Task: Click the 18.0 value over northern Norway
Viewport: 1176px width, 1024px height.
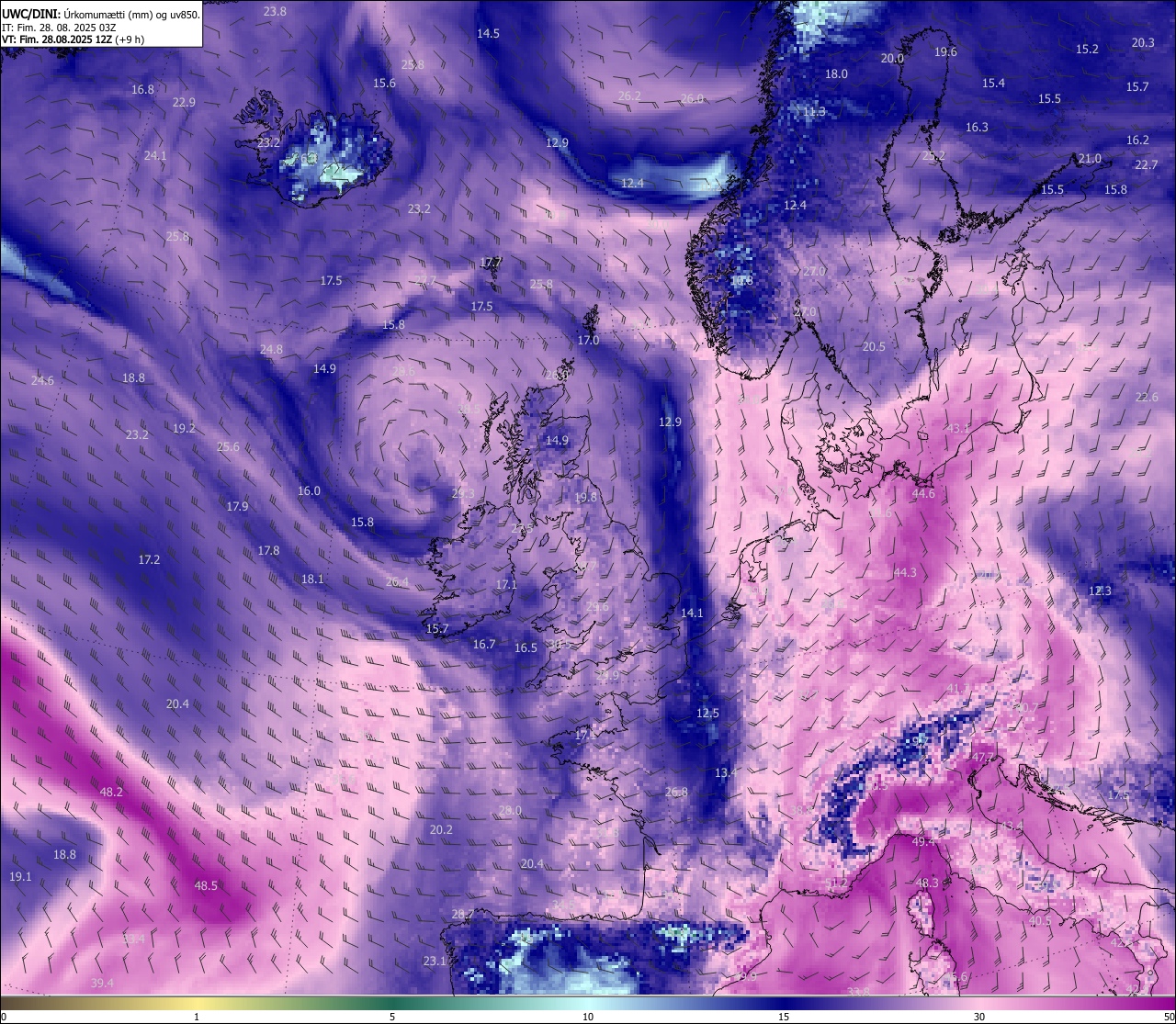Action: coord(836,73)
